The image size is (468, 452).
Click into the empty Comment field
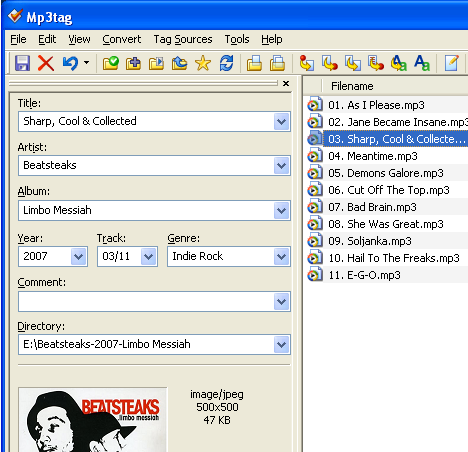point(146,302)
